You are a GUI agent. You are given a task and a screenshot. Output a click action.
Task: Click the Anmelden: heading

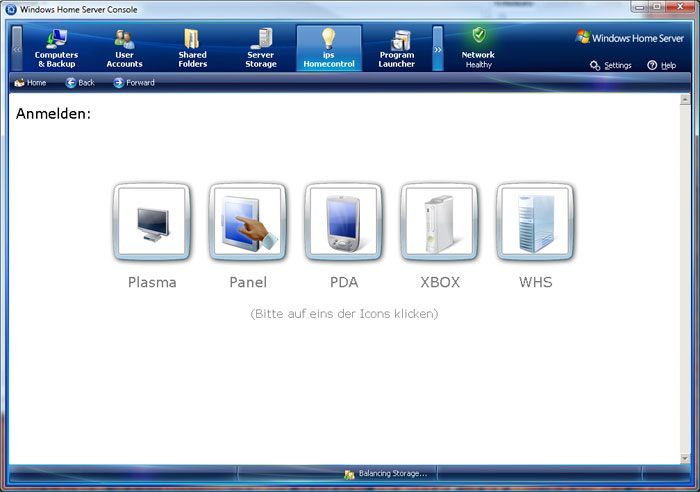point(53,114)
